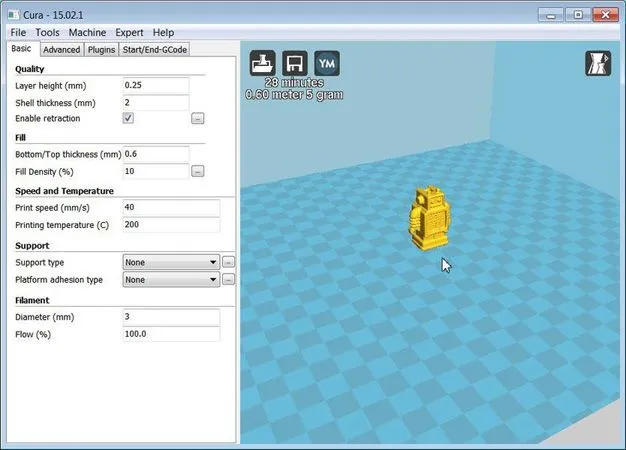Screen dimensions: 626x450
Task: Expand the Support type dropdown
Action: (x=171, y=262)
